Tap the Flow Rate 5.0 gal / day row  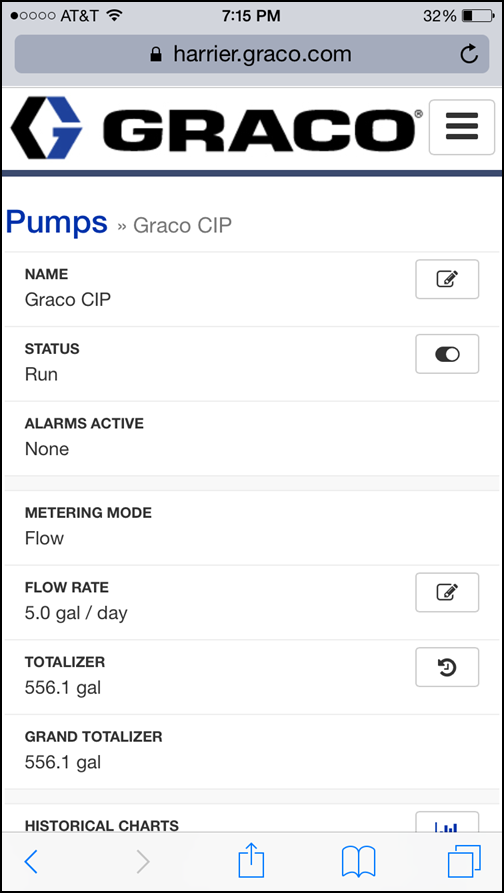tap(252, 603)
